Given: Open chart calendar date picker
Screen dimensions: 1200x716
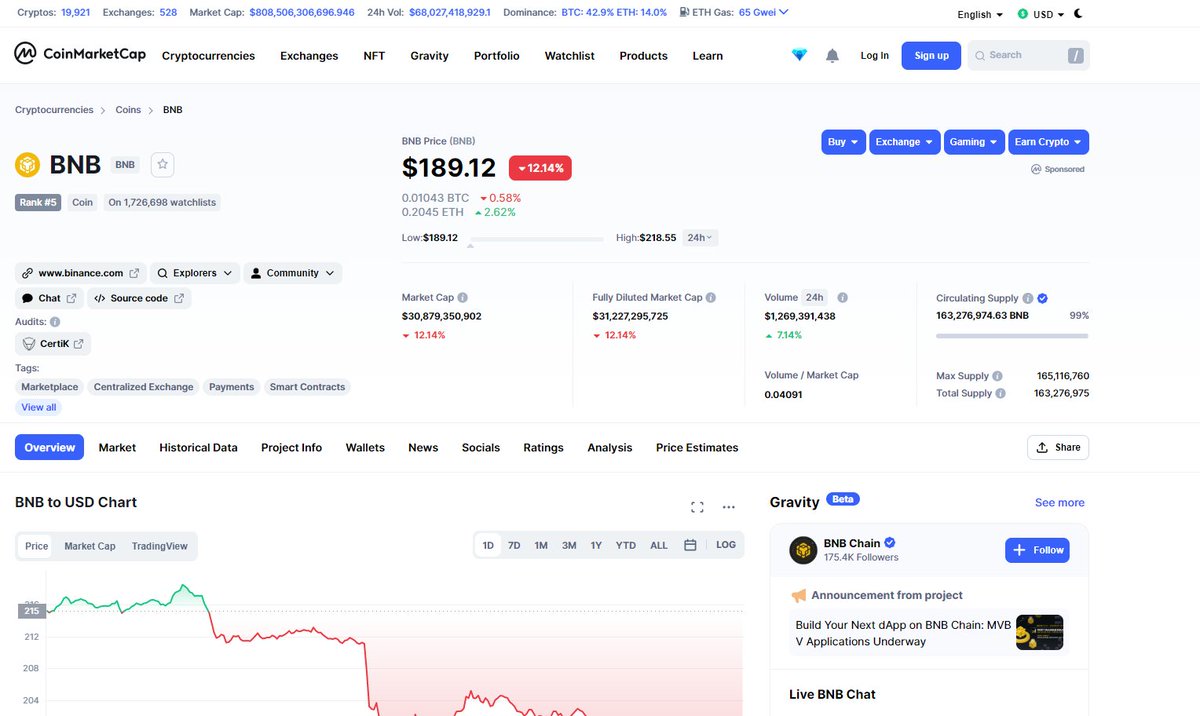Looking at the screenshot, I should click(x=690, y=545).
